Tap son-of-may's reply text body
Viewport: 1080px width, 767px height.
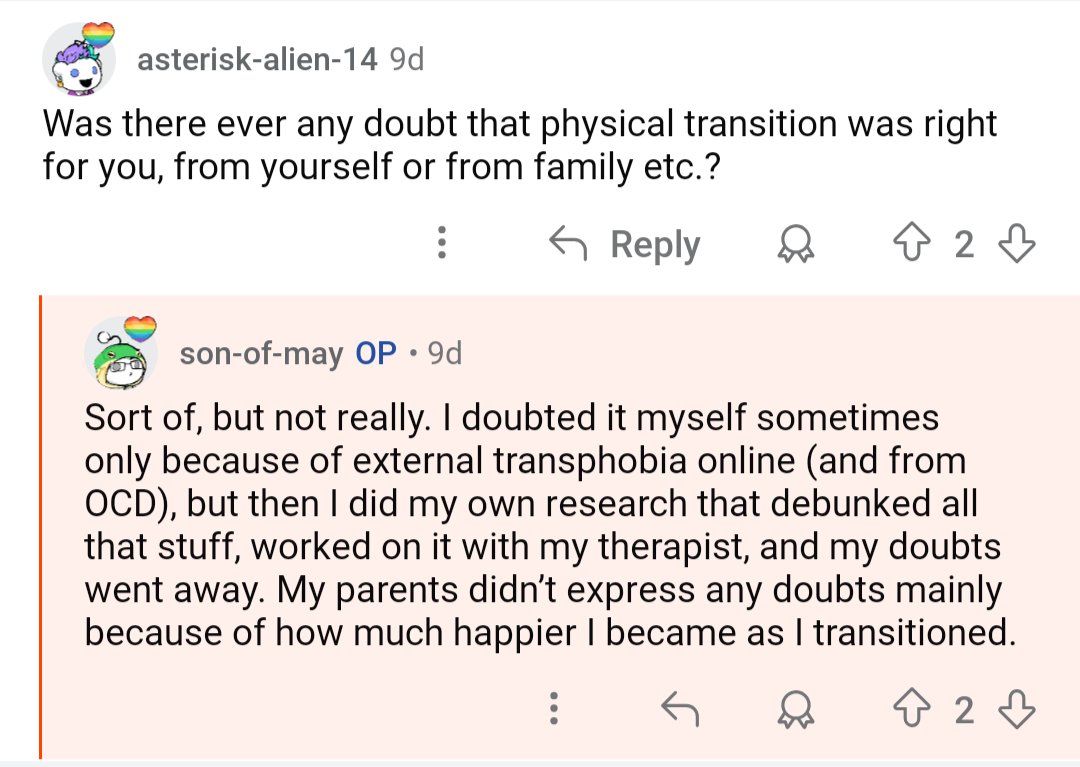point(540,525)
